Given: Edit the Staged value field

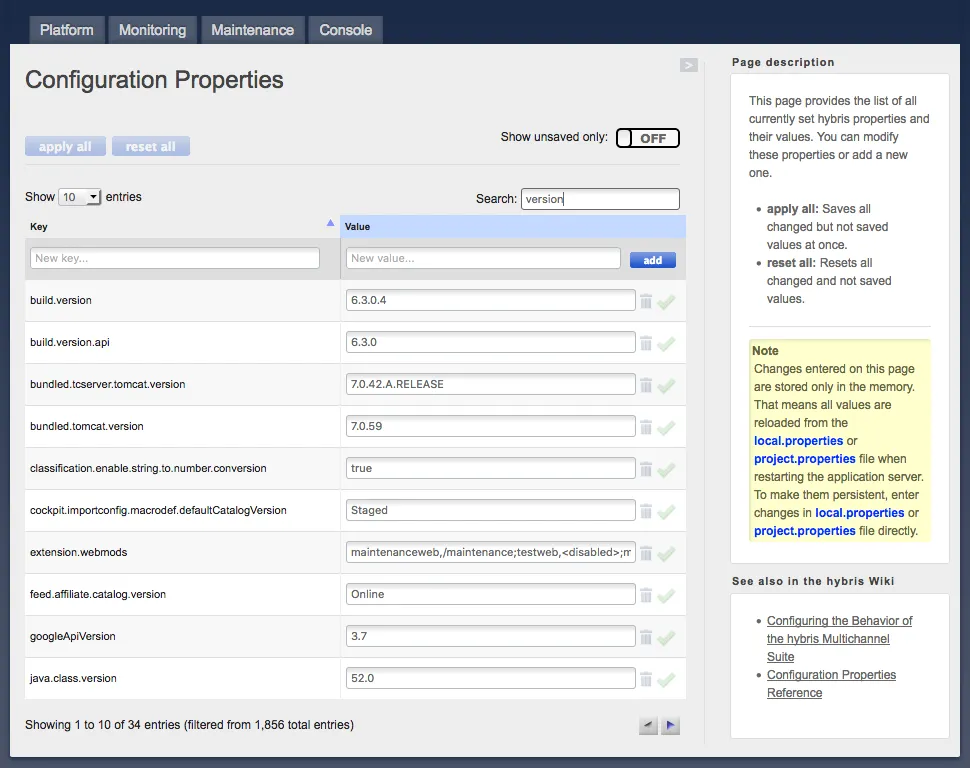Looking at the screenshot, I should [491, 511].
